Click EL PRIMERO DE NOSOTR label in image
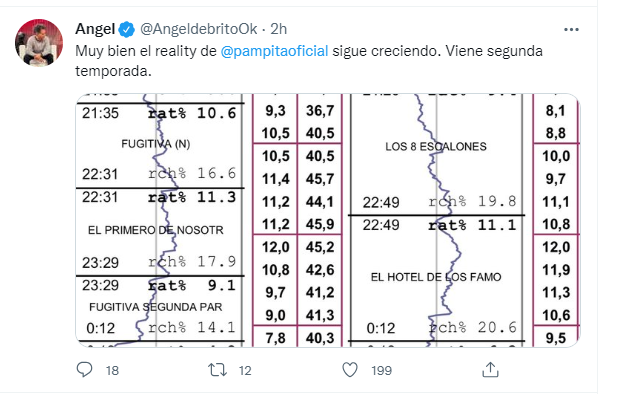The height and width of the screenshot is (394, 619). pos(156,230)
